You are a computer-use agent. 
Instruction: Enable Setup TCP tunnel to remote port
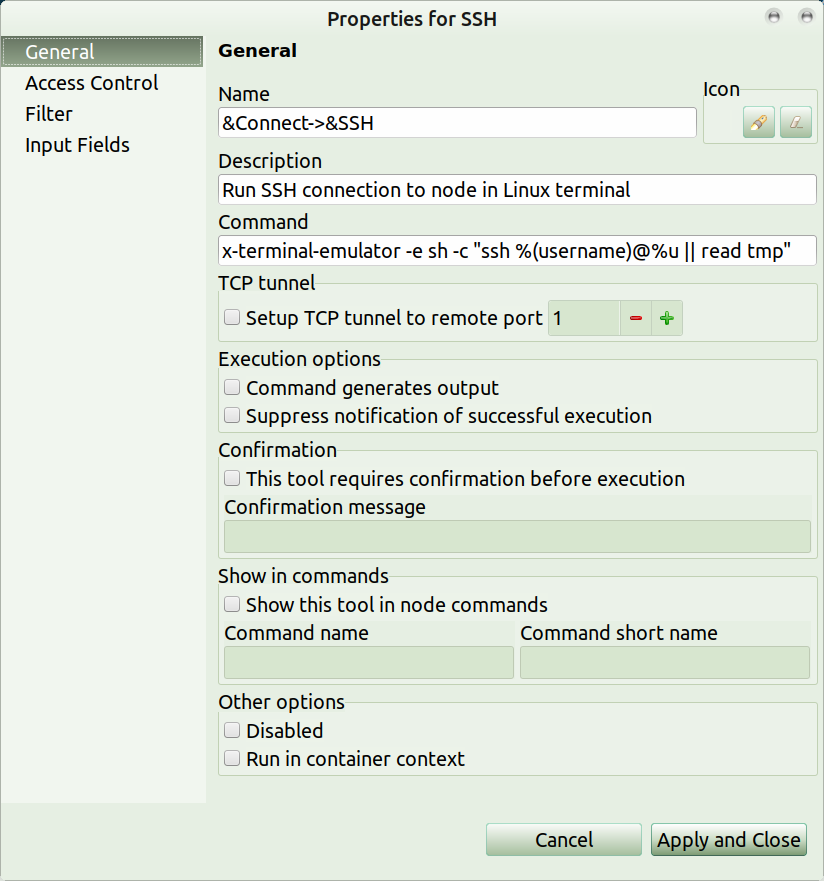(x=232, y=318)
